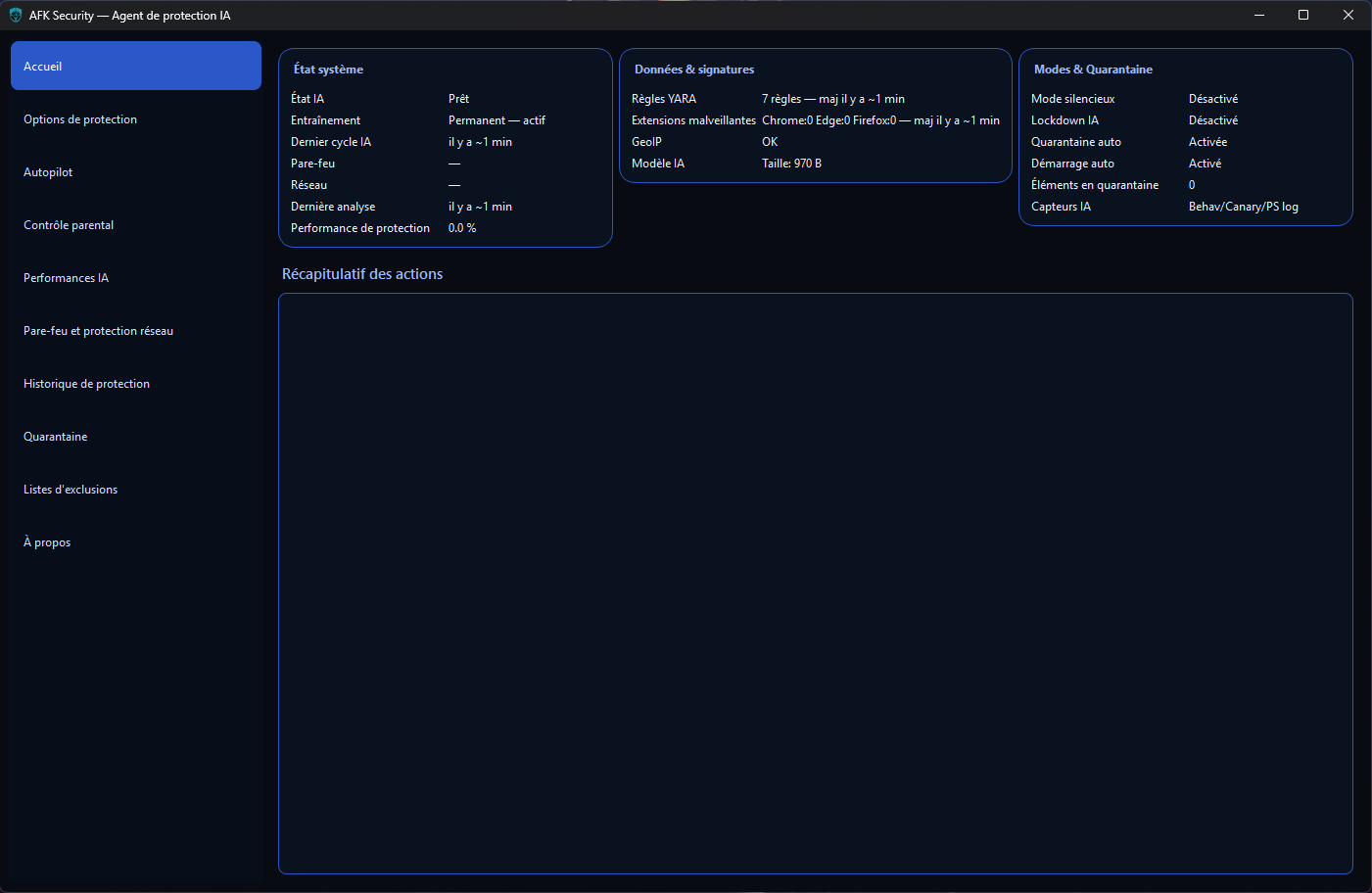
Task: Open "Contrôle parental"
Action: (x=69, y=224)
